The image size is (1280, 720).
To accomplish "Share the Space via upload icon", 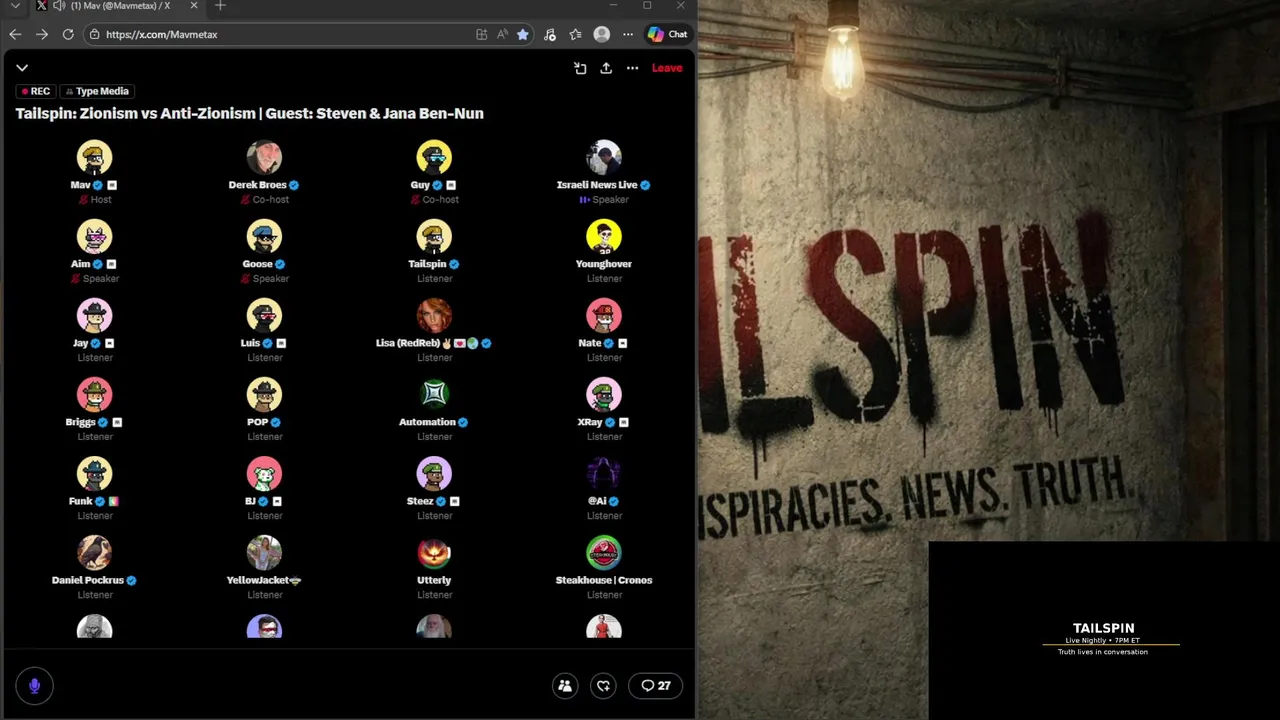I will [x=606, y=68].
